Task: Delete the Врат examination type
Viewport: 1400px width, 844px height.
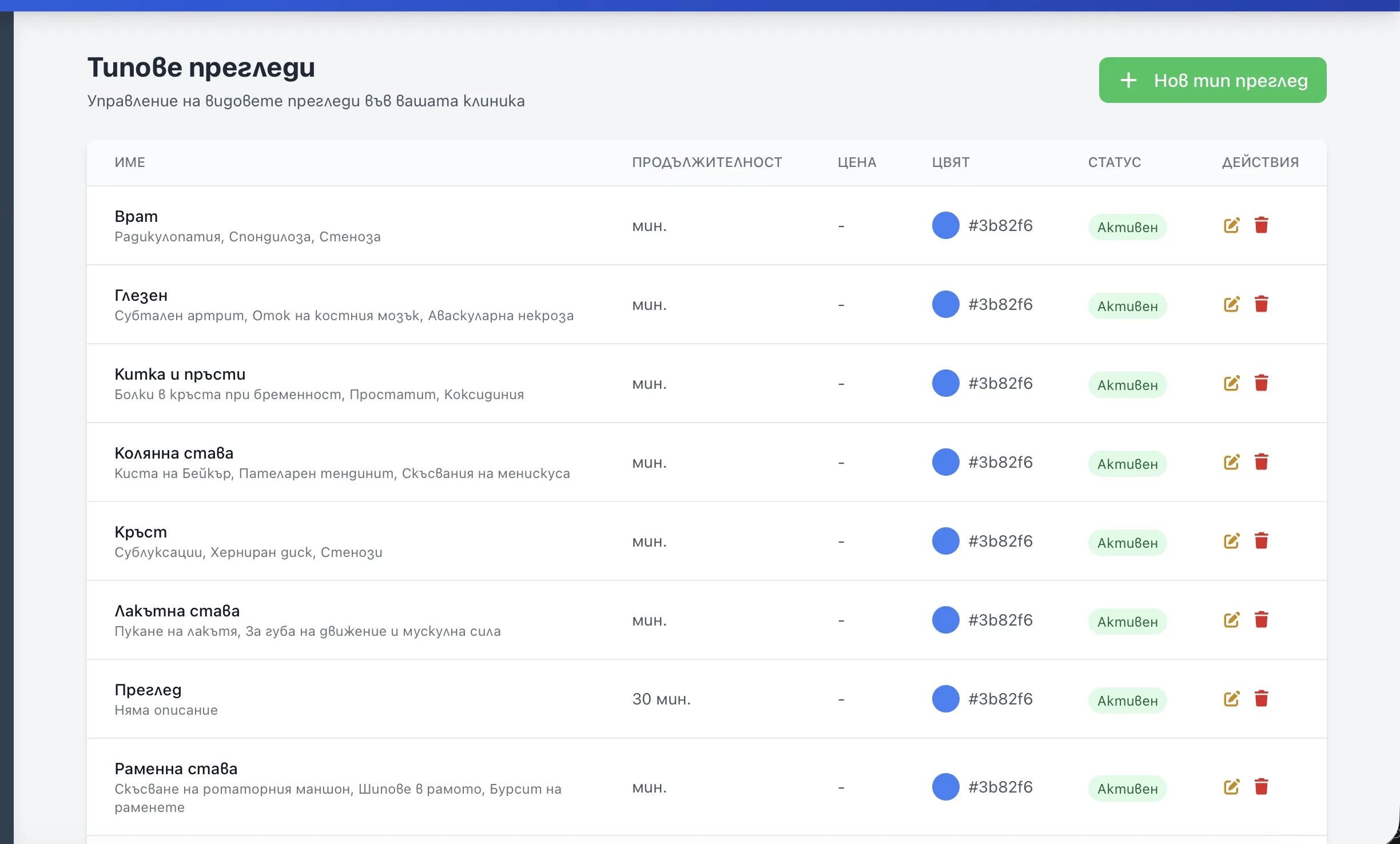Action: 1261,225
